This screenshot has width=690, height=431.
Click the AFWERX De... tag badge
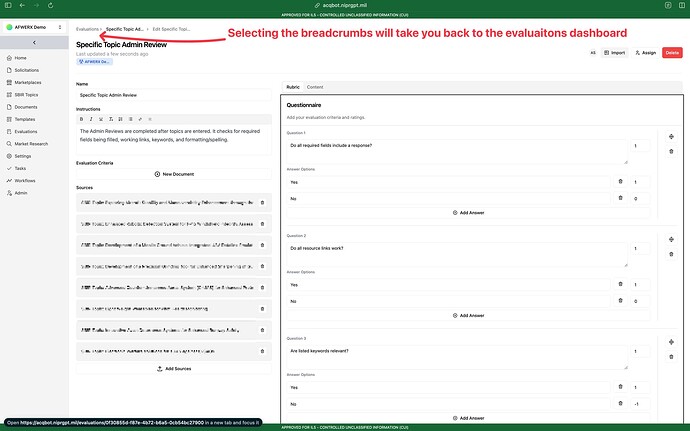click(x=95, y=62)
